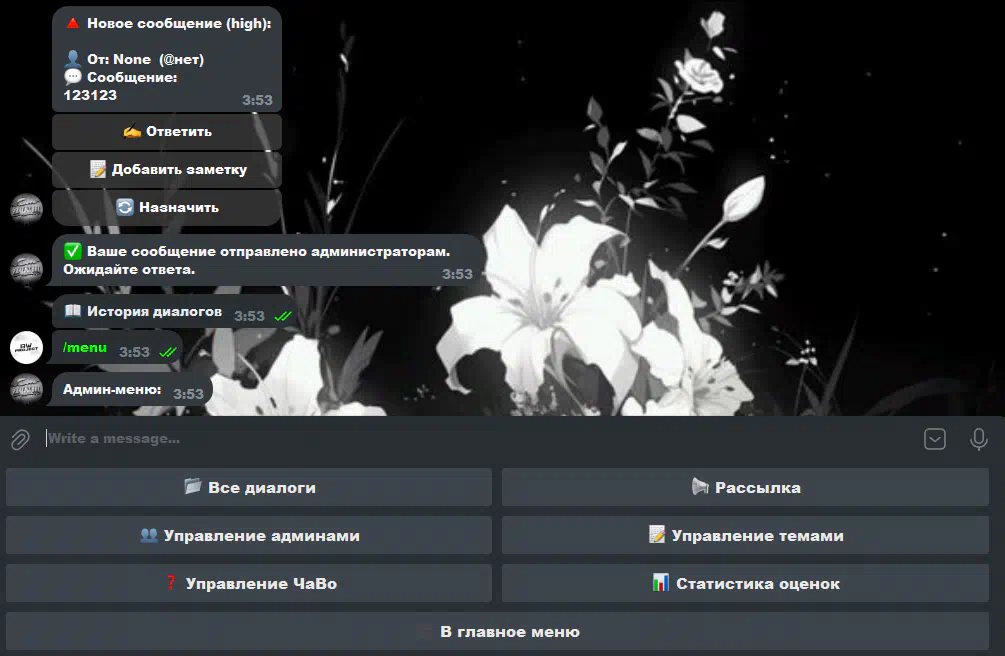1005x656 pixels.
Task: Choose Управление ЧаВо
Action: (x=249, y=584)
